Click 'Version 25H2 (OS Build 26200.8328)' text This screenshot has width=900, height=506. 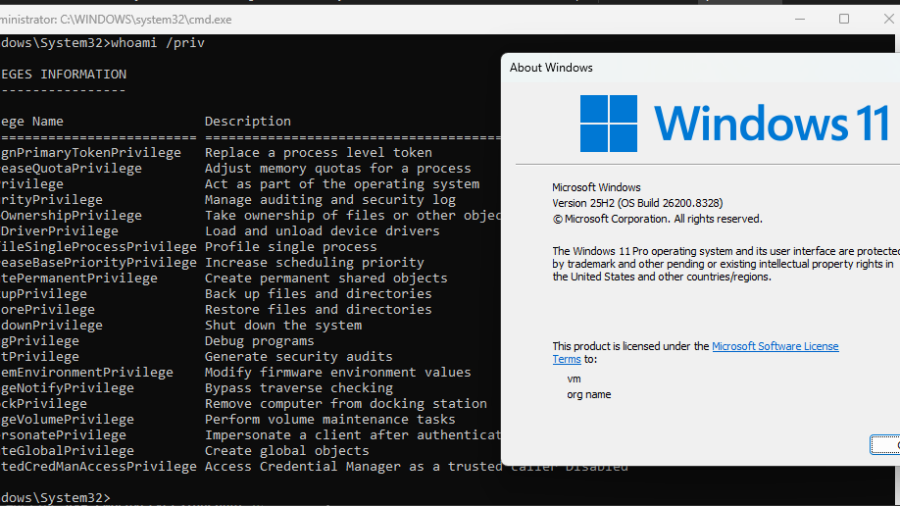pos(638,203)
